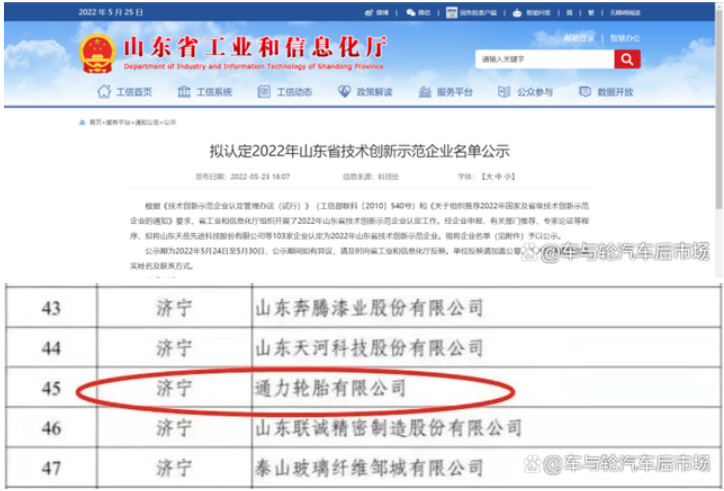Open the 公众参与 menu item
This screenshot has width=724, height=491.
pos(535,92)
